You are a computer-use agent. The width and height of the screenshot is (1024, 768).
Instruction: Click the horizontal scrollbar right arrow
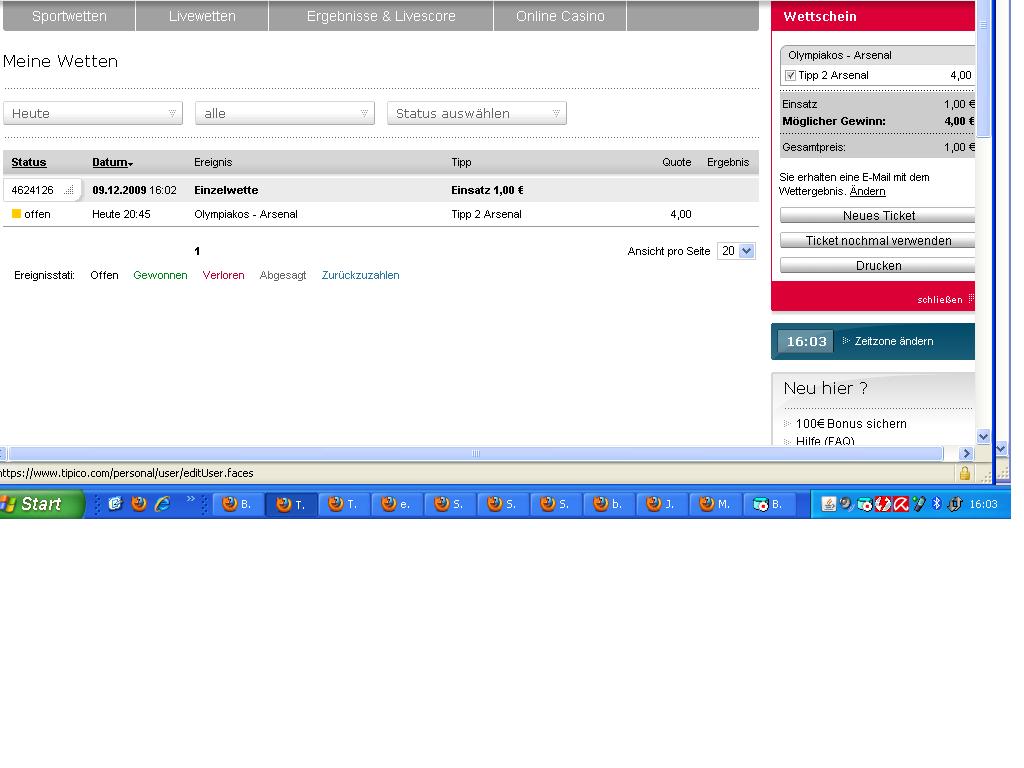pos(967,453)
